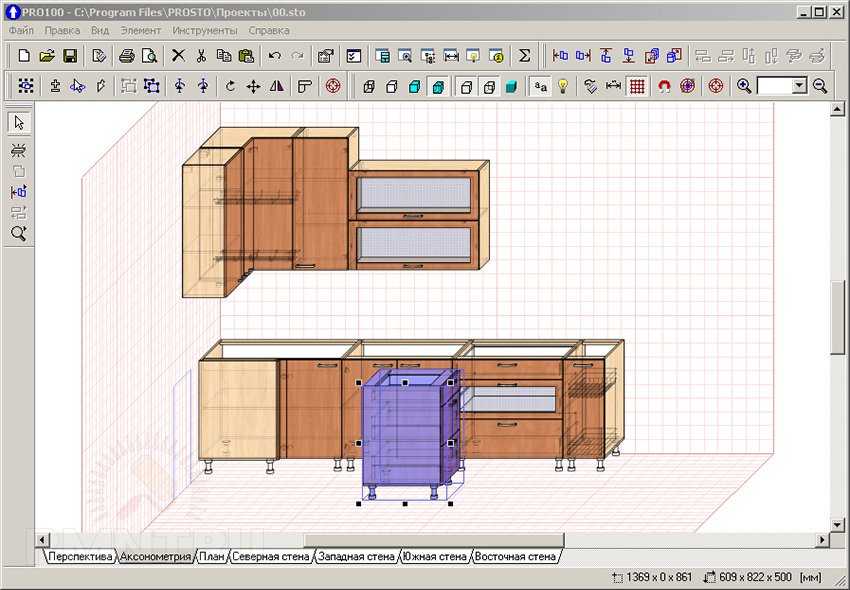Viewport: 850px width, 590px height.
Task: Click the vertical scrollbar thumb
Action: tap(837, 317)
